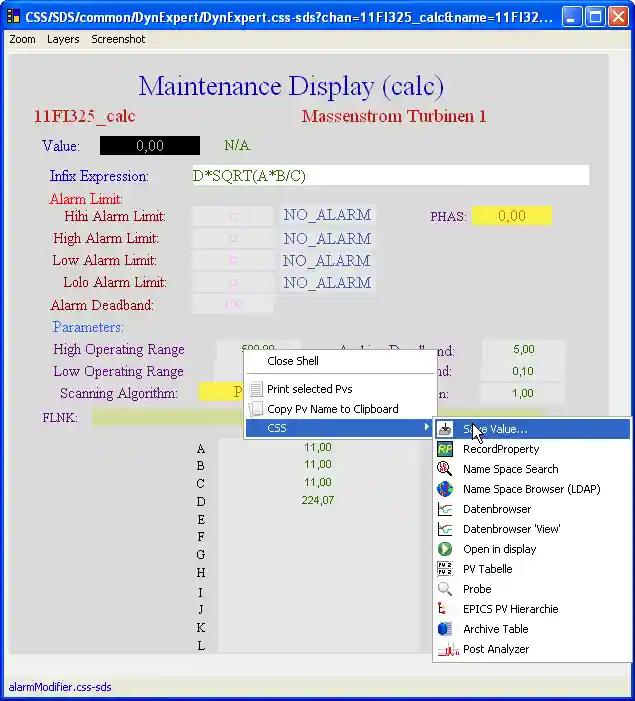
Task: Click the 5,00 deadband value
Action: coord(523,349)
